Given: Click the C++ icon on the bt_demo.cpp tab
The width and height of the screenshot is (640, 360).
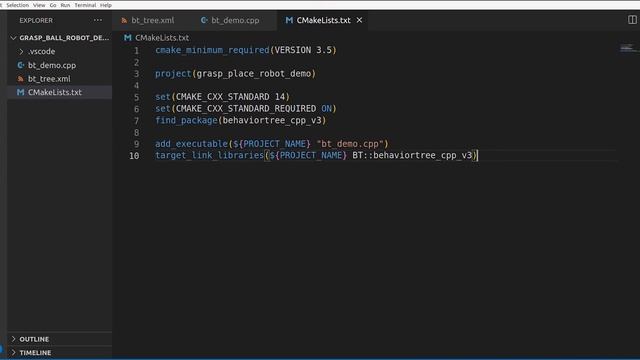Looking at the screenshot, I should click(x=204, y=20).
